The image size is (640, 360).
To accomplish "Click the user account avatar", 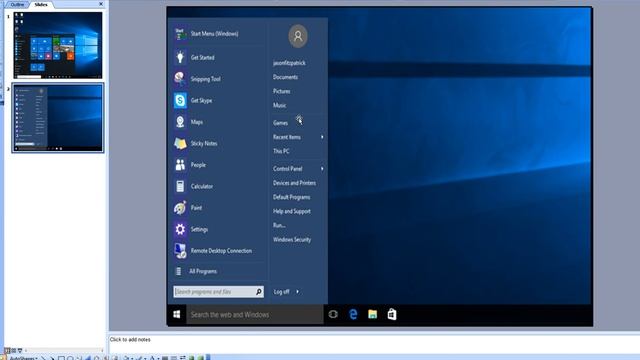I will pos(298,36).
